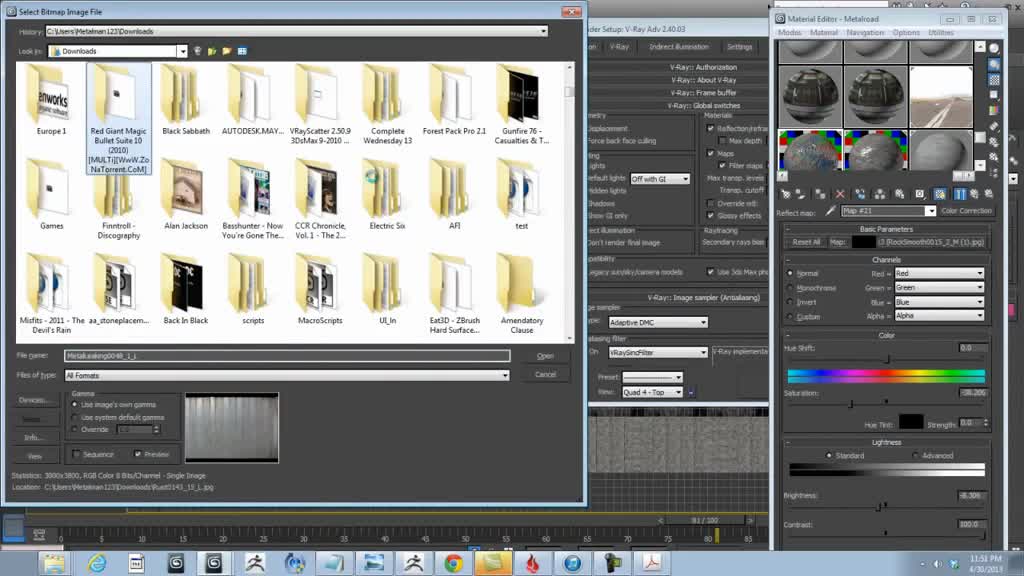This screenshot has width=1024, height=576.
Task: Click the File name input field
Action: [287, 356]
